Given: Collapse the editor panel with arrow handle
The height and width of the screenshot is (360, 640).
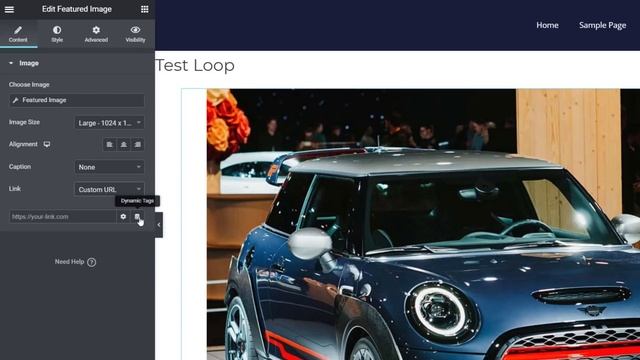Looking at the screenshot, I should pos(159,225).
